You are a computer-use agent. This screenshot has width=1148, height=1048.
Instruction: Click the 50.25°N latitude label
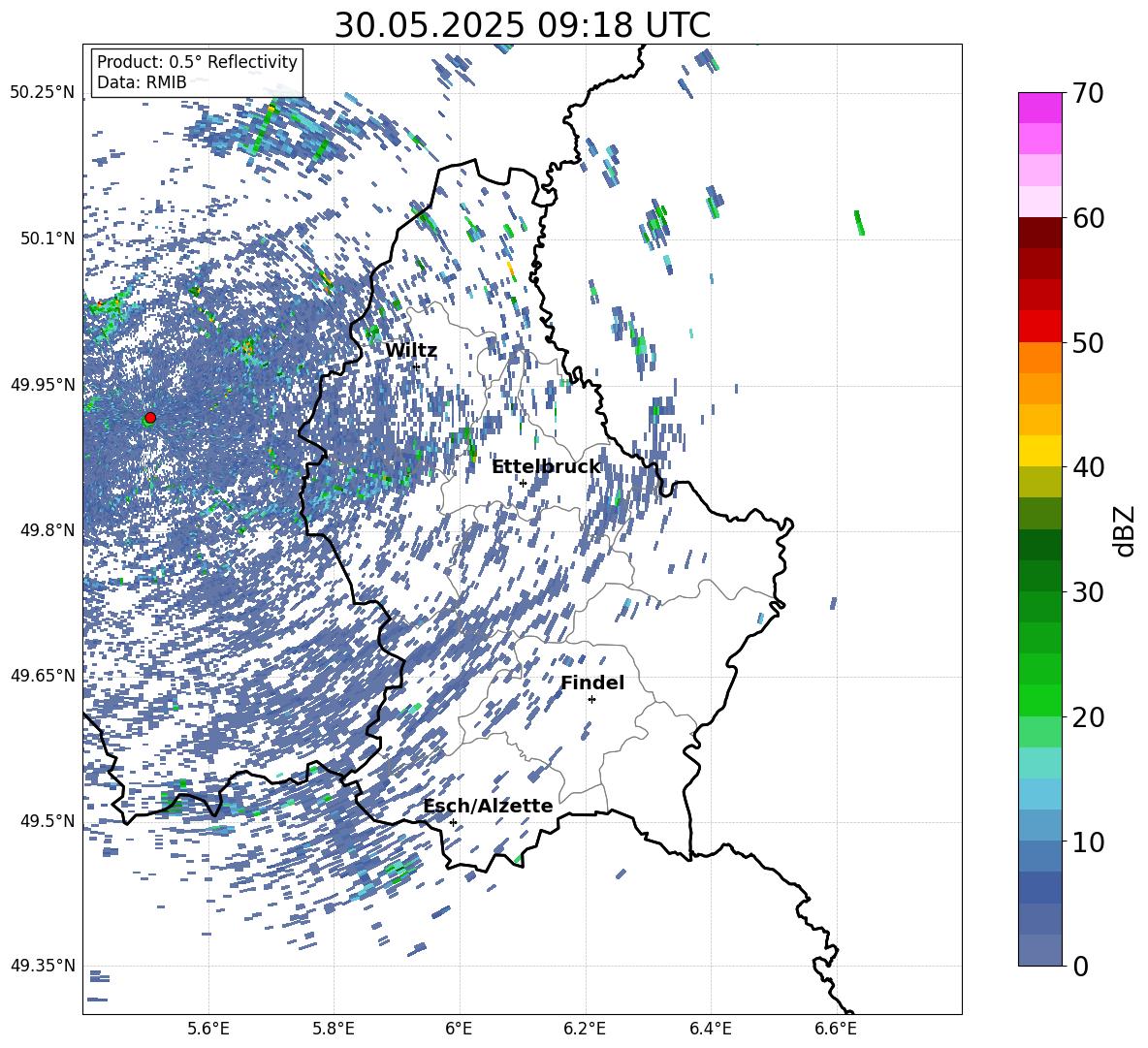[x=44, y=93]
